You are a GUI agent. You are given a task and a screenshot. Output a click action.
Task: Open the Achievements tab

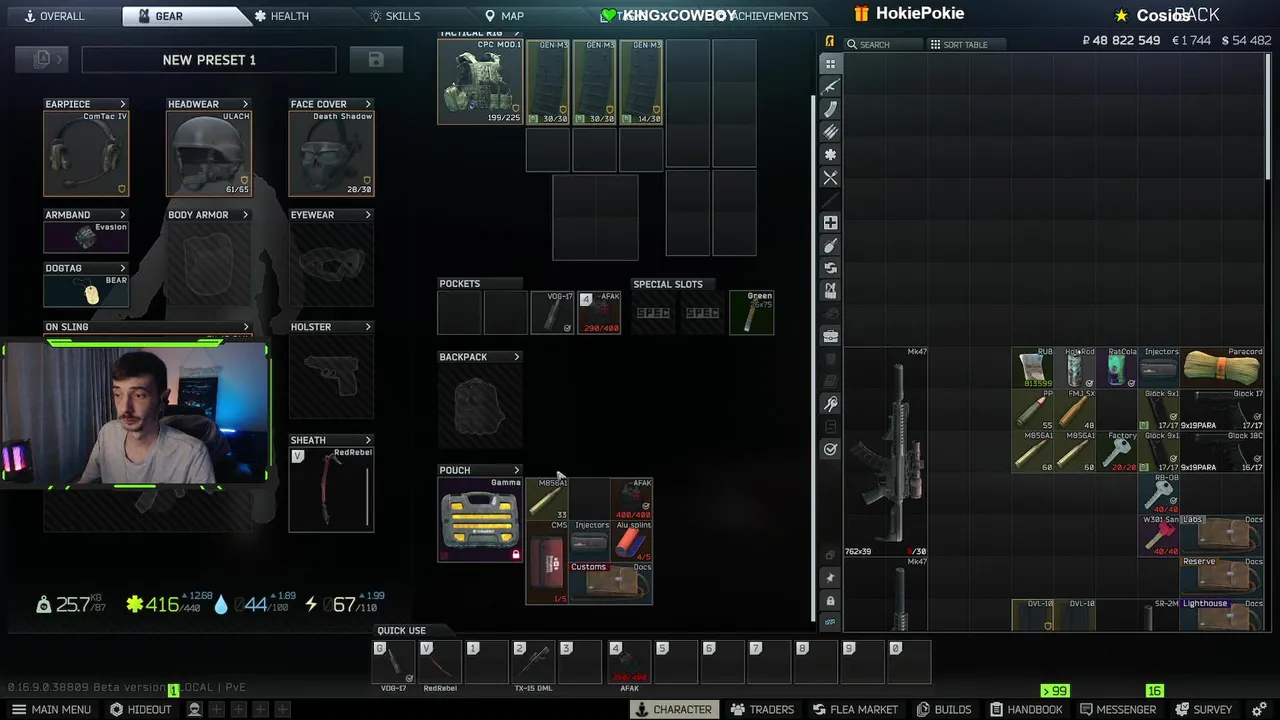[x=768, y=16]
